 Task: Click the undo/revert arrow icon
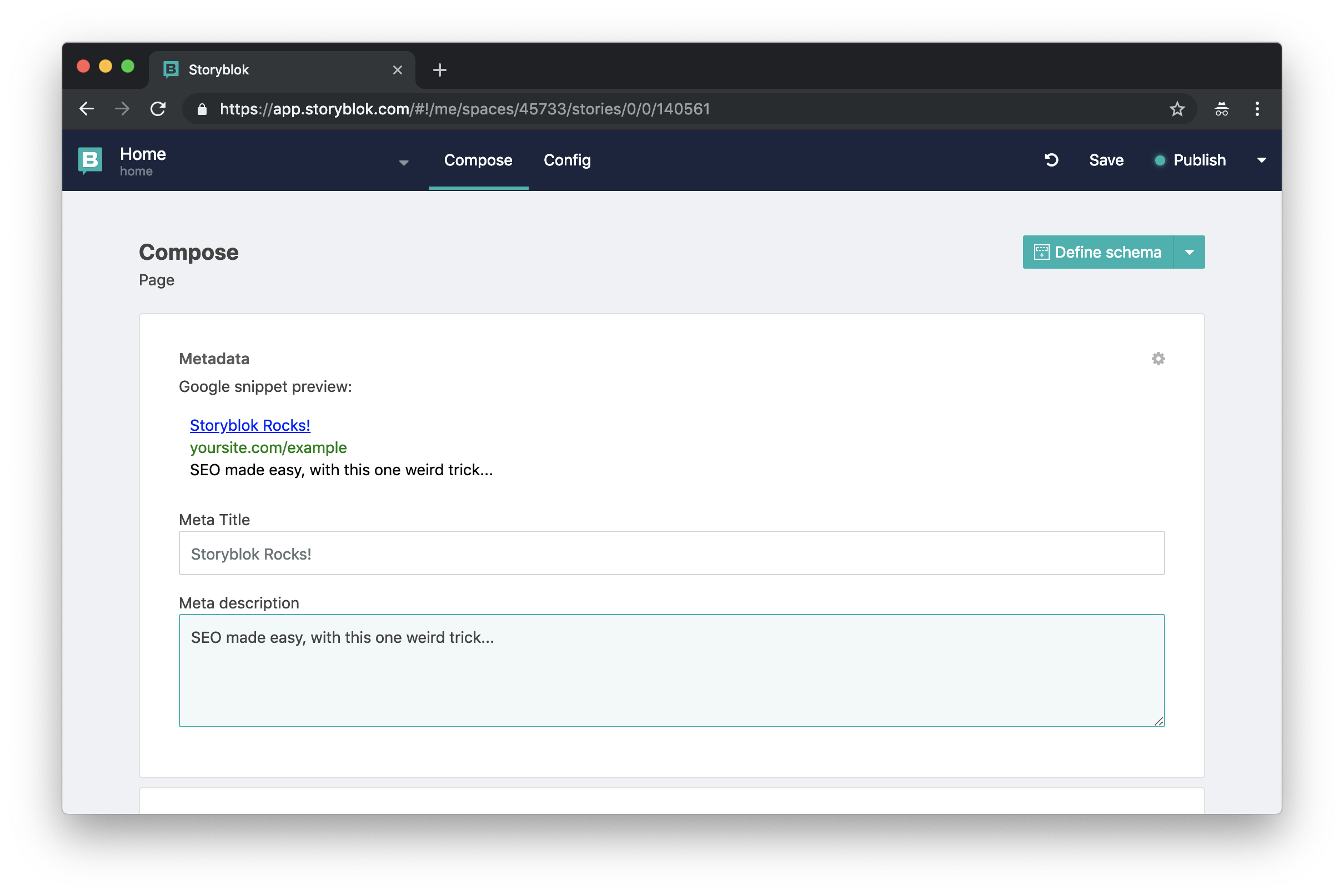(x=1051, y=160)
